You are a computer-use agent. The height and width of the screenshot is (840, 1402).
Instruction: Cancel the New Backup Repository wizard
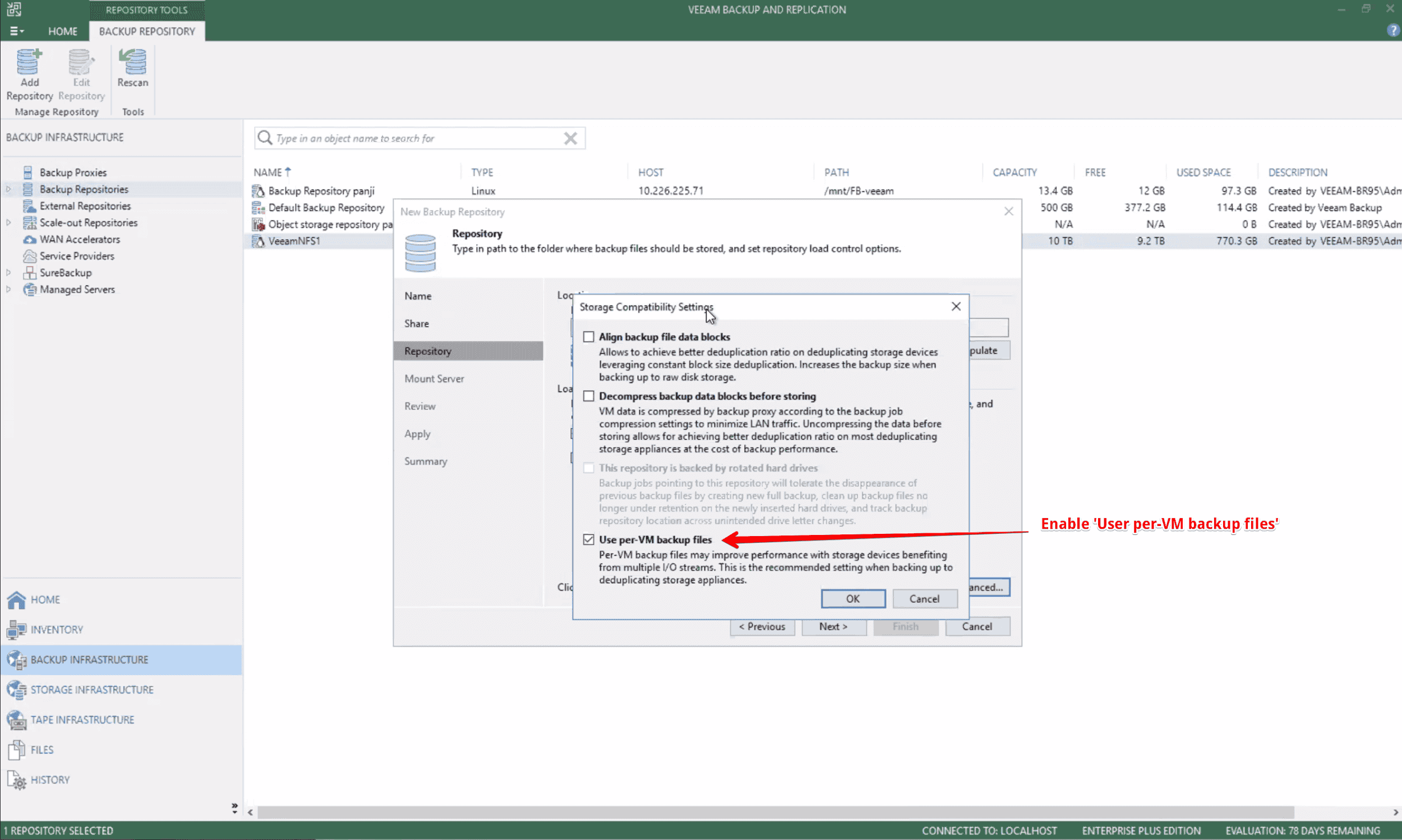tap(977, 626)
